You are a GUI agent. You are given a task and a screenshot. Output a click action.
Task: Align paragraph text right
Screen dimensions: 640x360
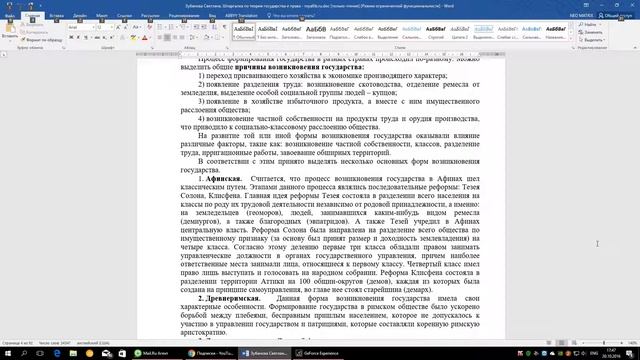pyautogui.click(x=175, y=38)
